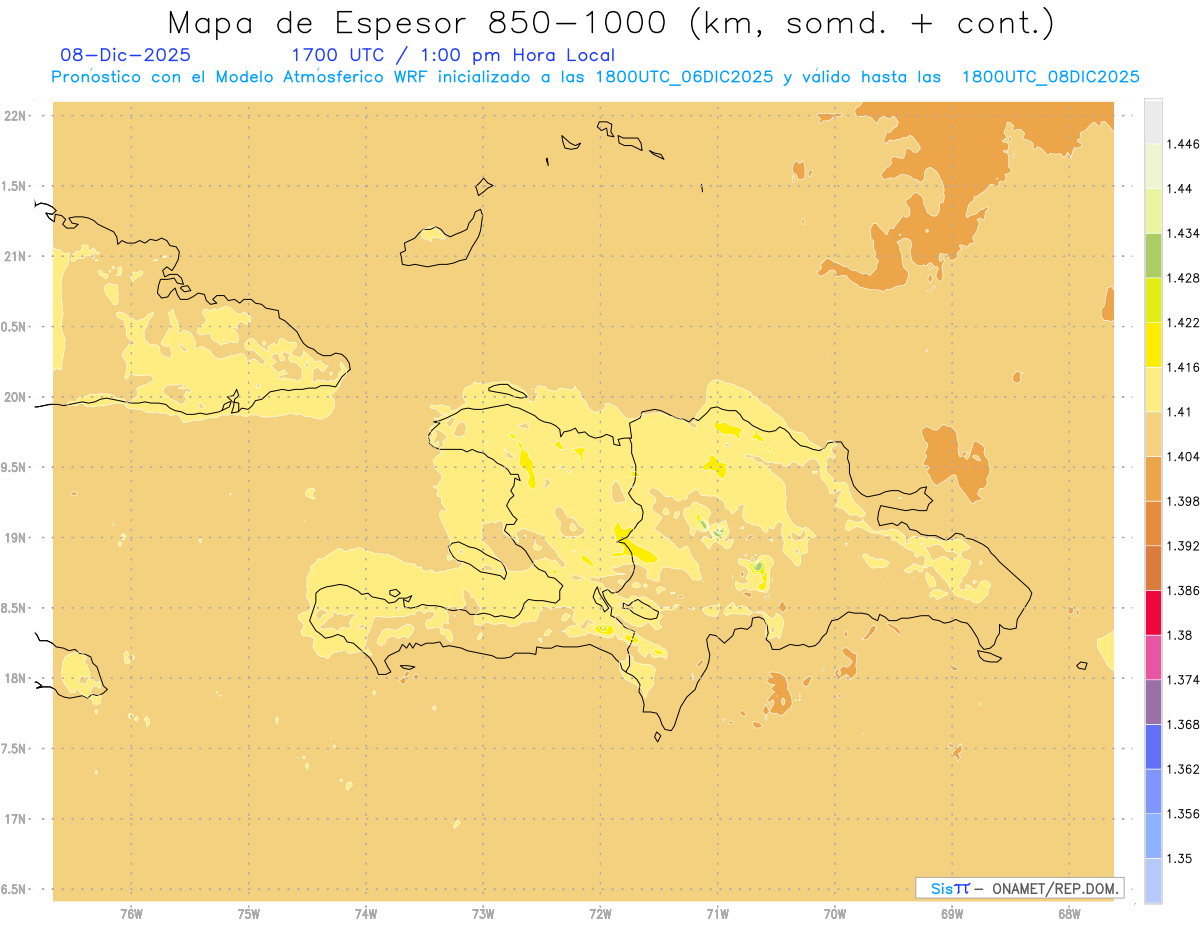Click the '71W' longitude label
Viewport: 1200px width, 927px height.
coord(717,914)
